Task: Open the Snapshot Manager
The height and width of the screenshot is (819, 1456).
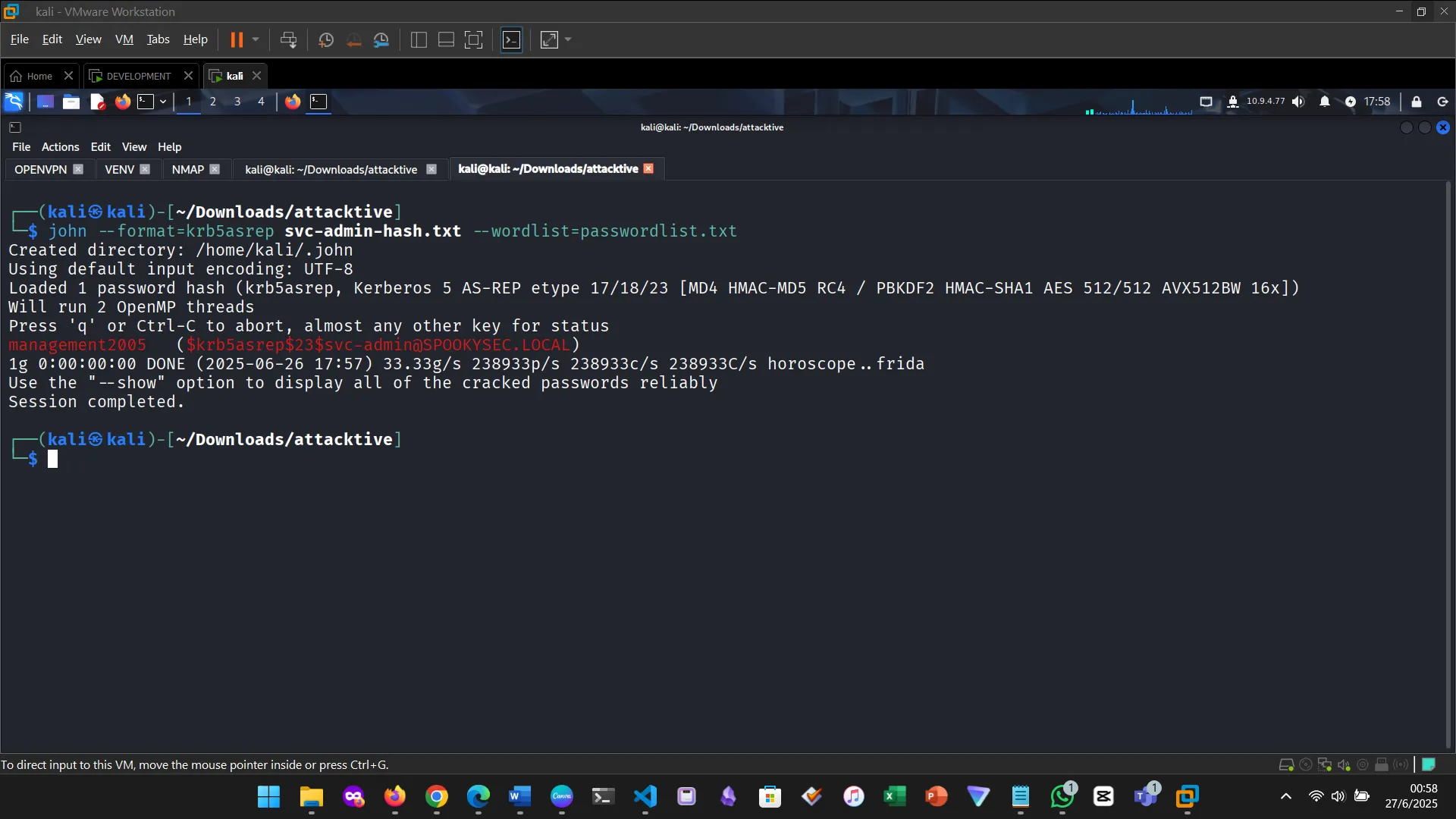Action: click(381, 39)
